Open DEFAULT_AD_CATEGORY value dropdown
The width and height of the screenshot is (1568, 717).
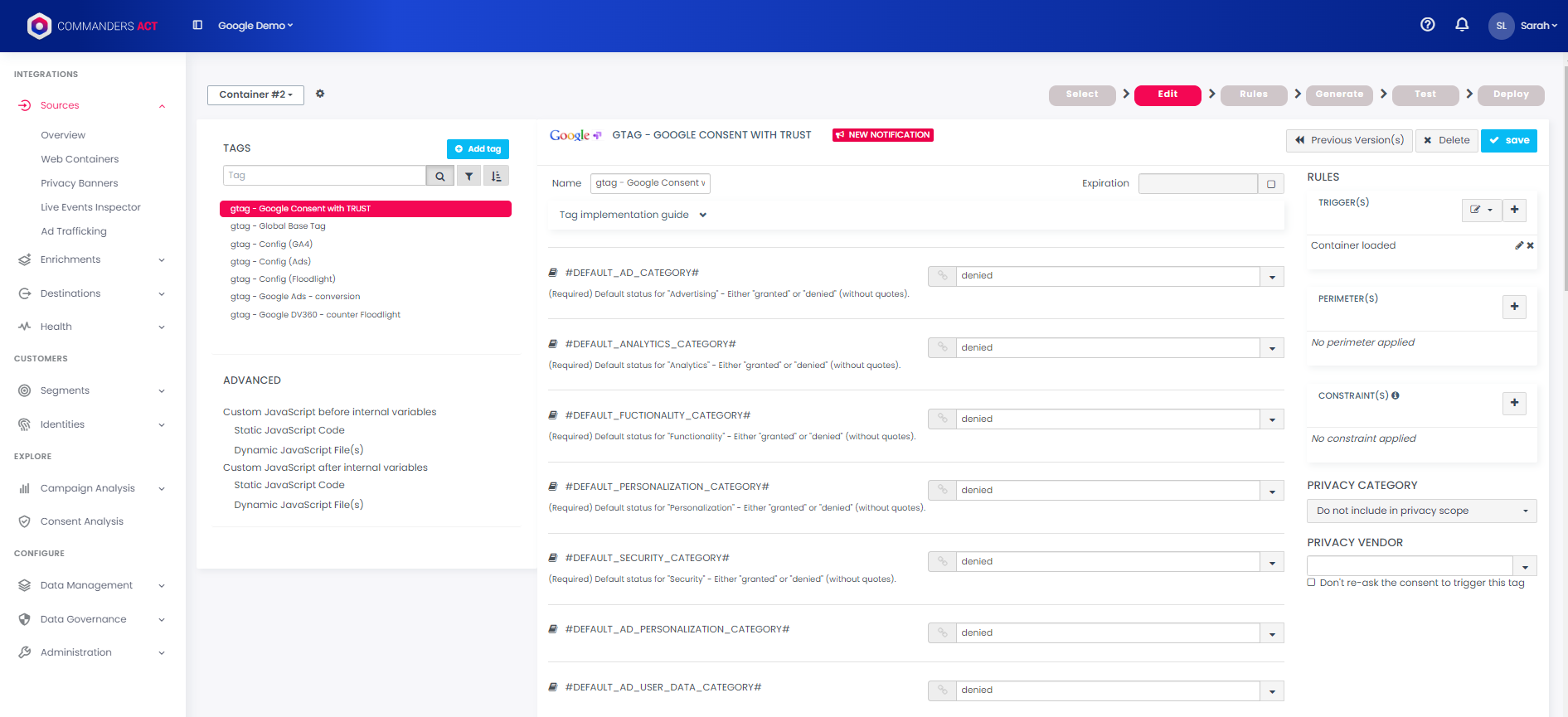(1271, 277)
